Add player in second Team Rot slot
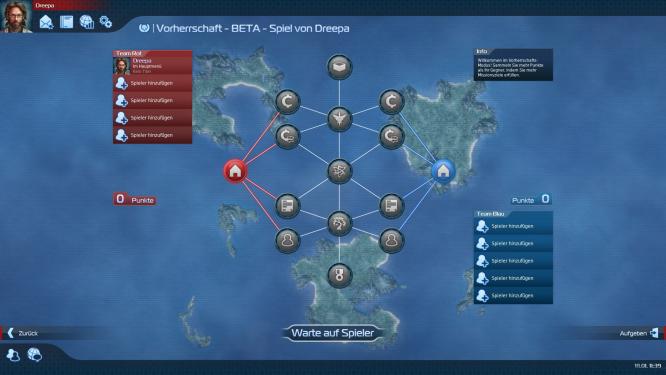 coord(152,100)
